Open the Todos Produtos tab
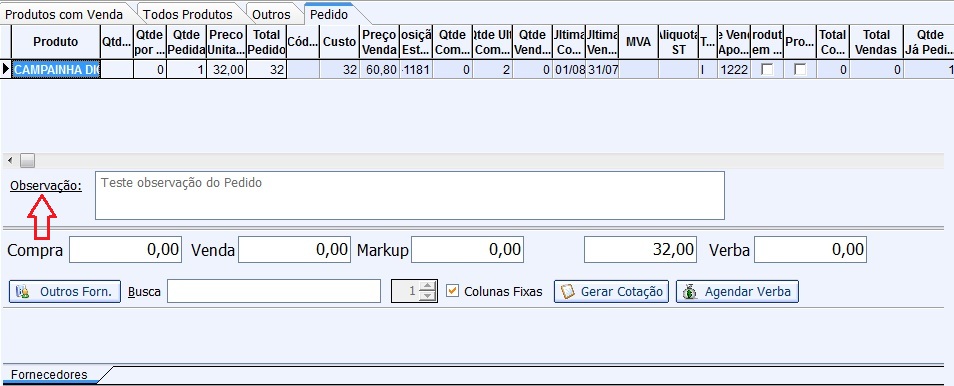 tap(187, 14)
